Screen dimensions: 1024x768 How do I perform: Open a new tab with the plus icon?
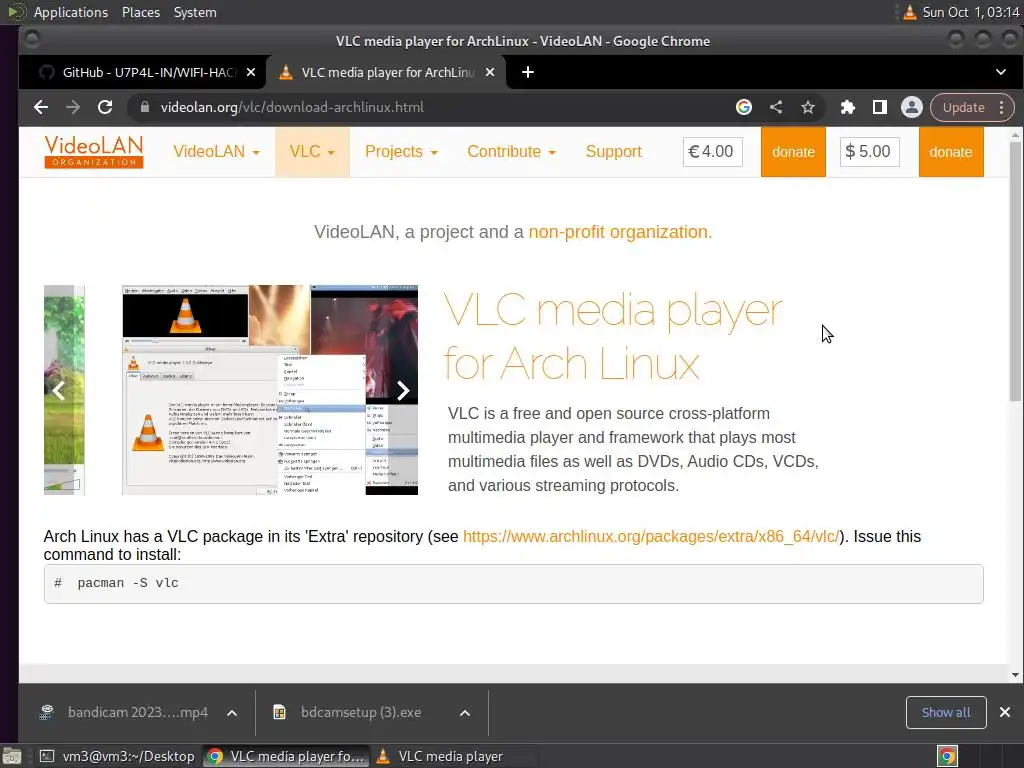[528, 72]
